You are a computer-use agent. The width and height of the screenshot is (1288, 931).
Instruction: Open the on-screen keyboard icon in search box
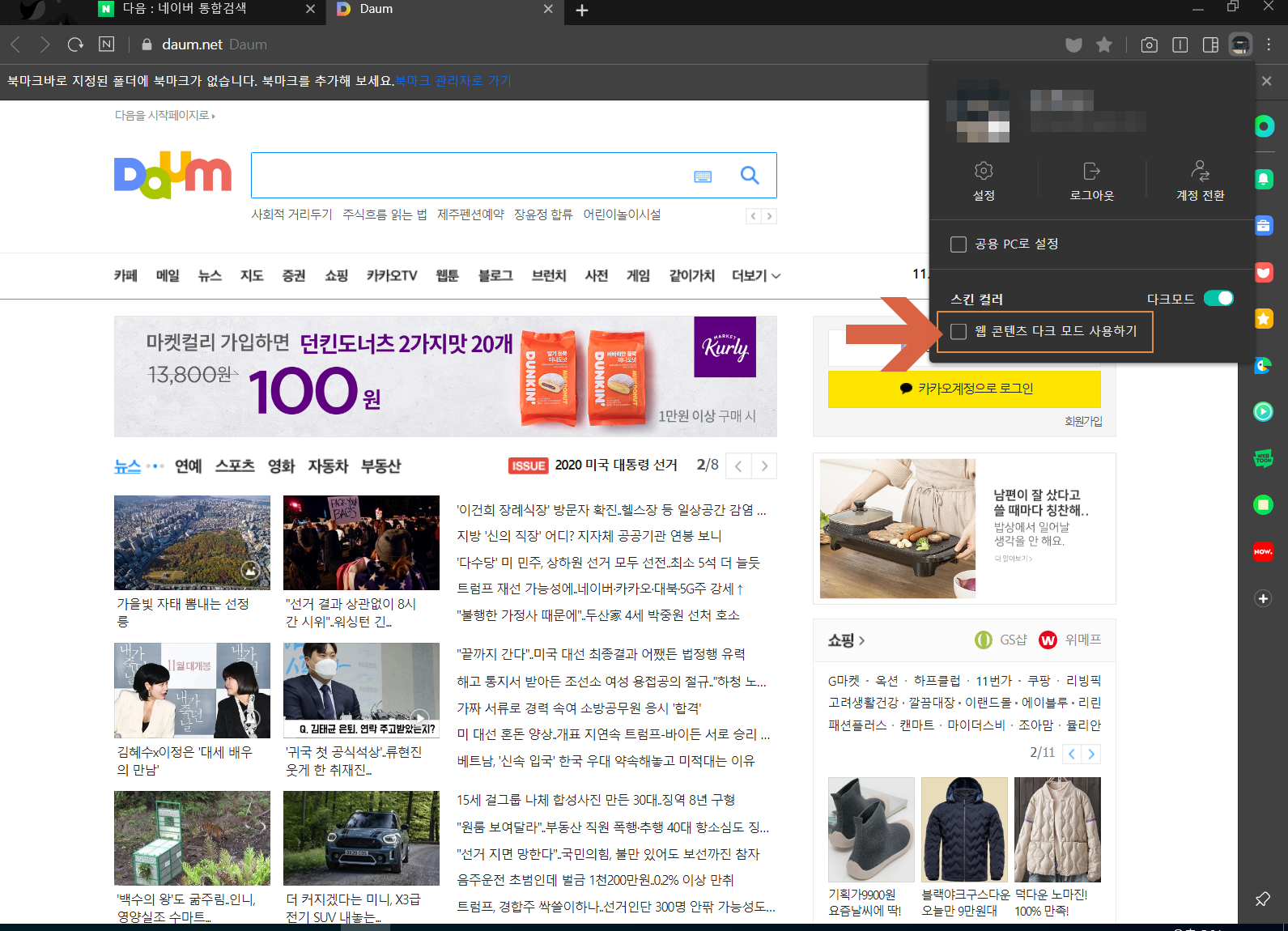click(x=703, y=176)
